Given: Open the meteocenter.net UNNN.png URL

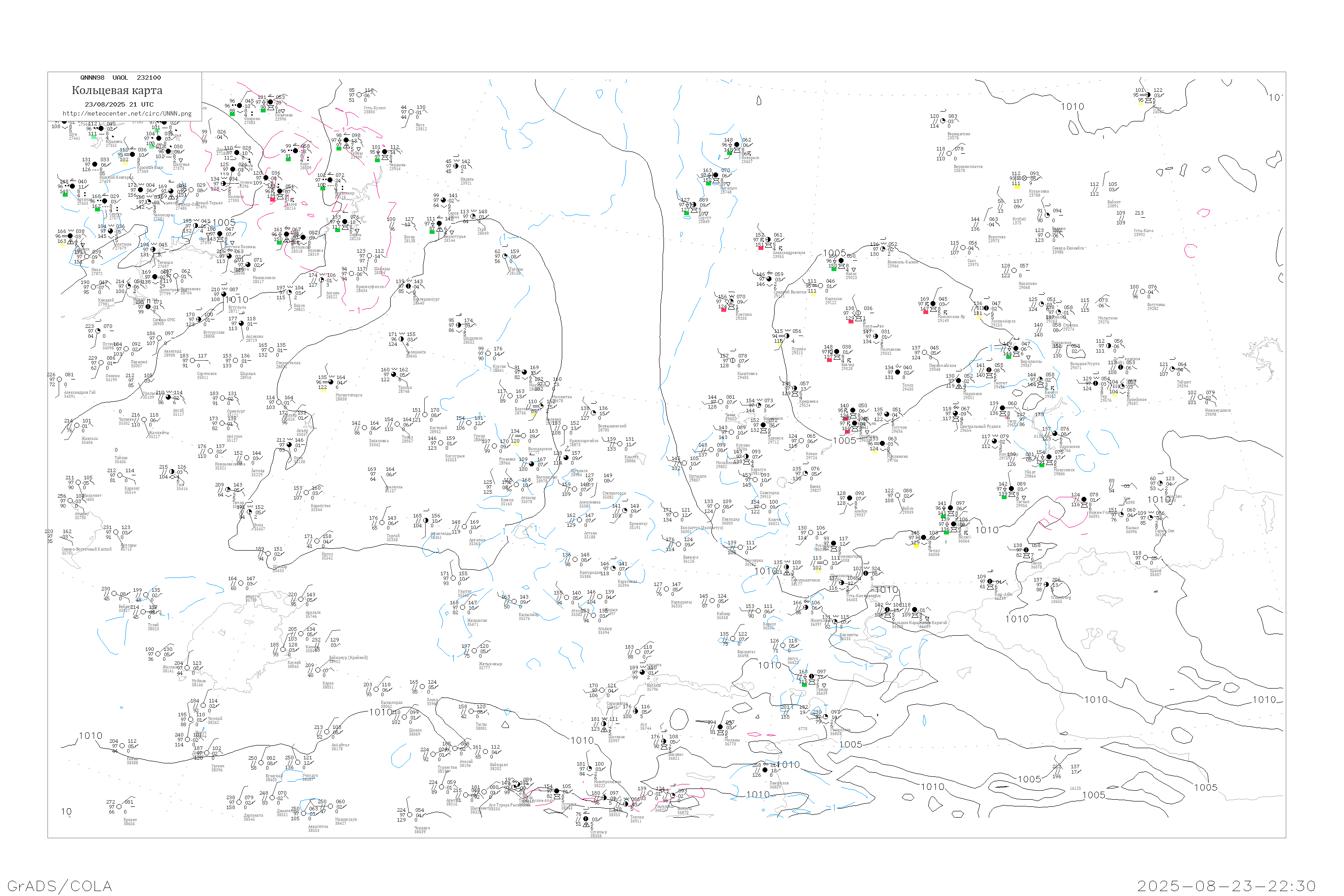Looking at the screenshot, I should (x=127, y=114).
